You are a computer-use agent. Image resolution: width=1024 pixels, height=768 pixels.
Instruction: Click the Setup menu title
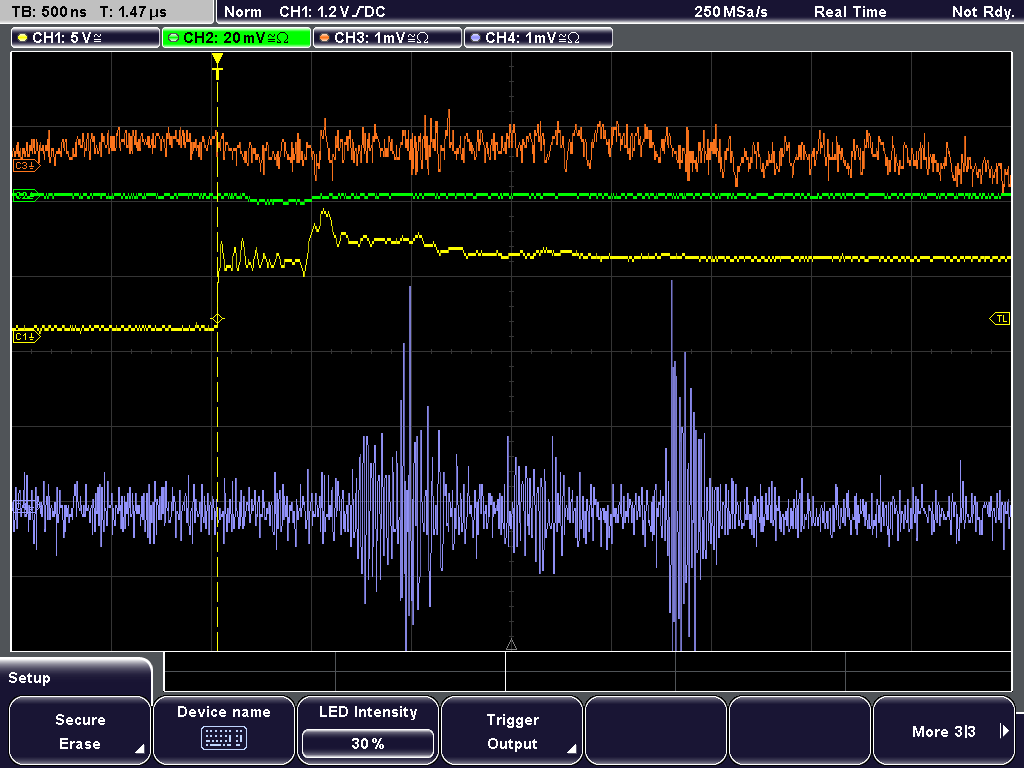click(29, 678)
